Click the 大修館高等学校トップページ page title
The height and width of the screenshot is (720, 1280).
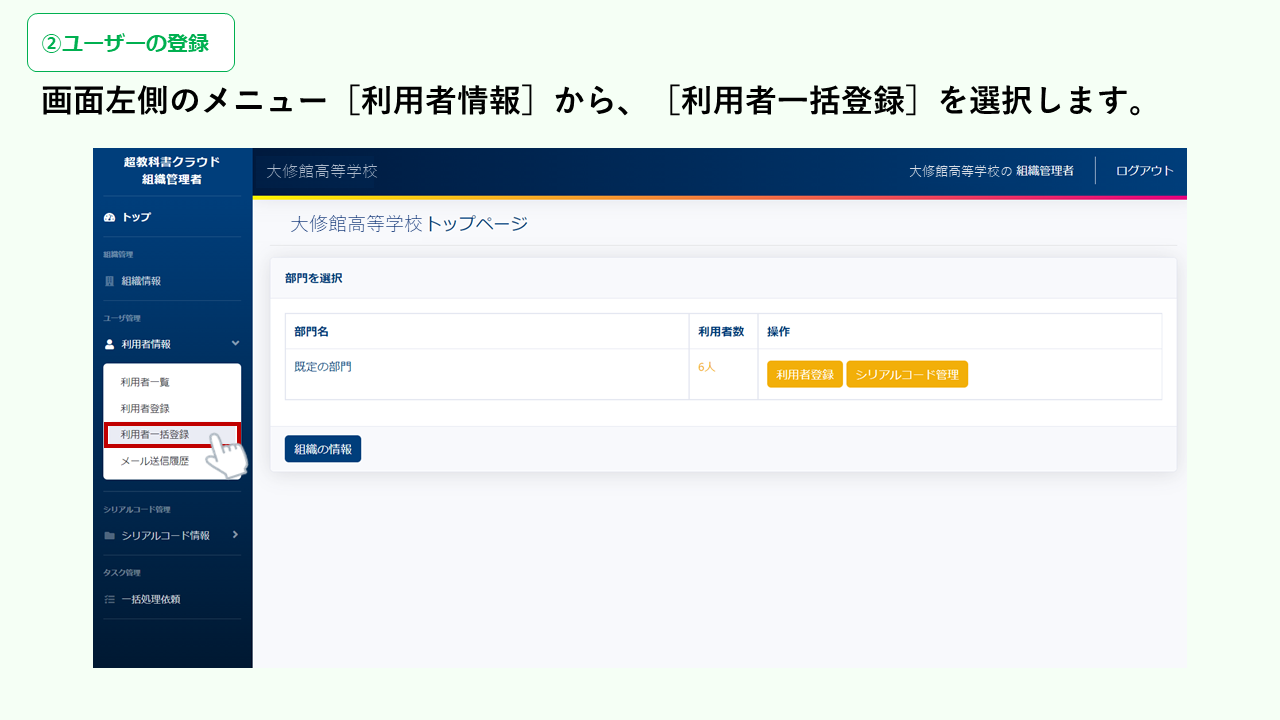[409, 224]
